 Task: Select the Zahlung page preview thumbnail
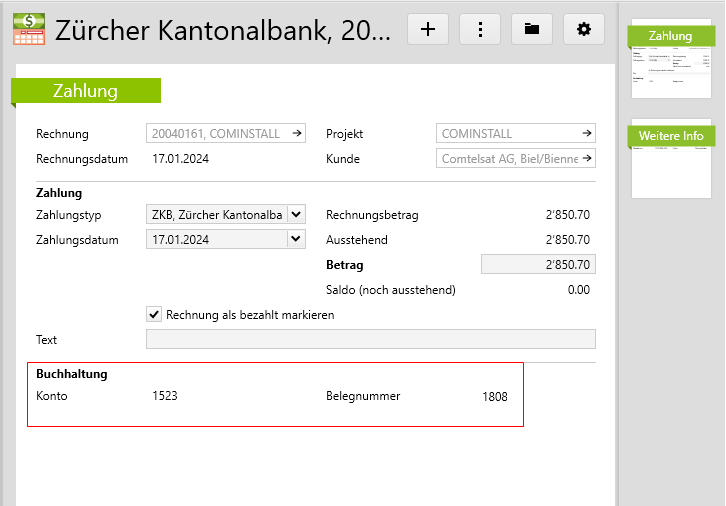[670, 71]
